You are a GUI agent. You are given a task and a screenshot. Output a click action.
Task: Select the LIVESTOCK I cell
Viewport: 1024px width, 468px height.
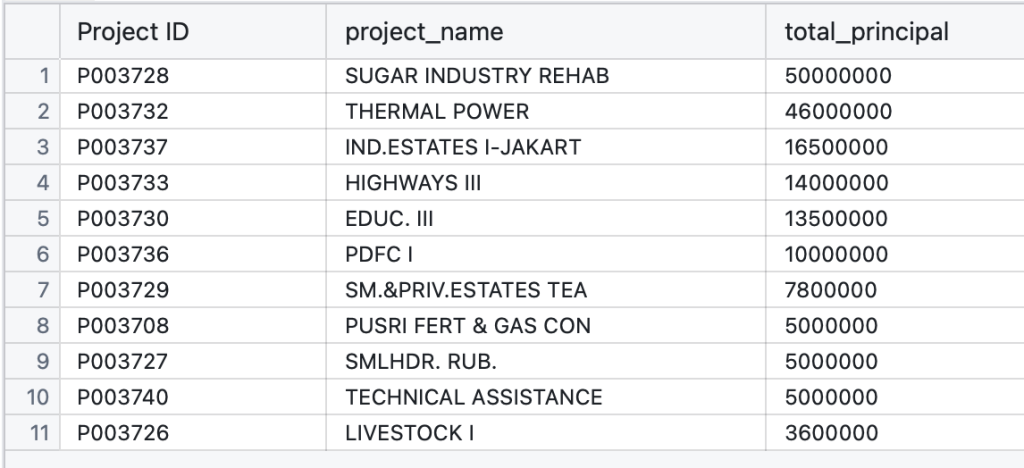[x=409, y=433]
